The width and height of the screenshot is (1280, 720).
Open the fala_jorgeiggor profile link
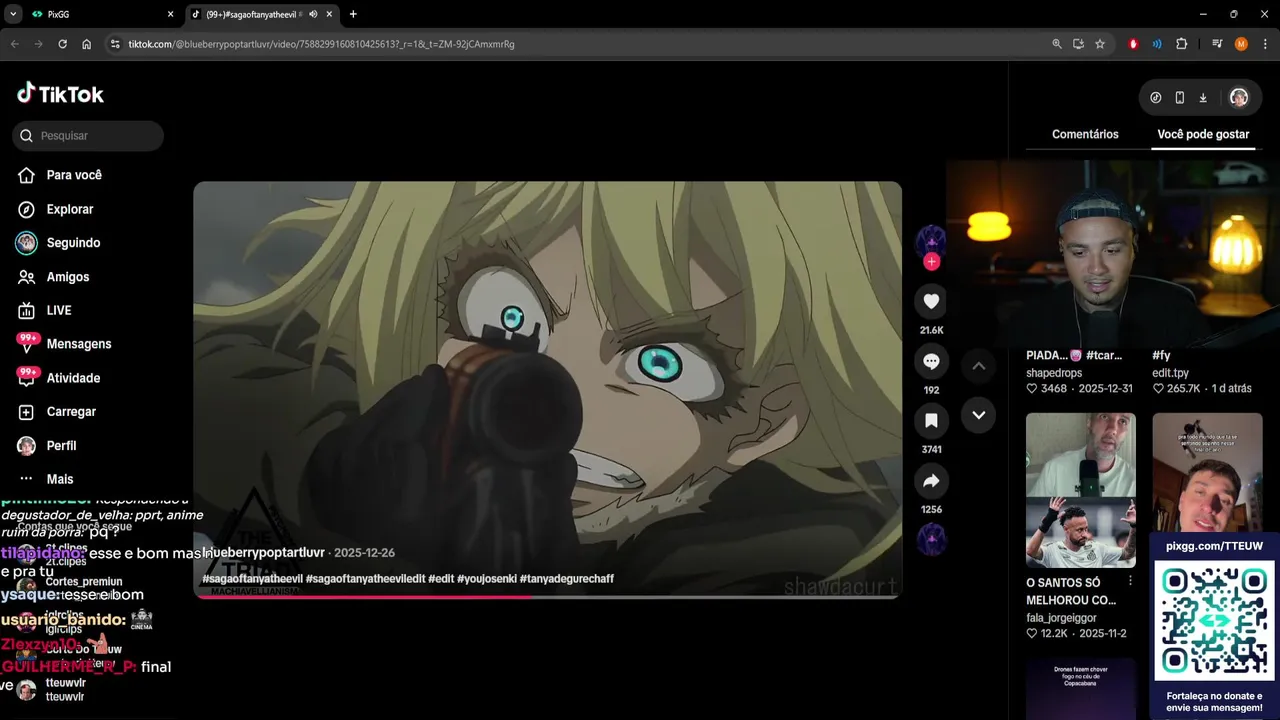tap(1061, 618)
